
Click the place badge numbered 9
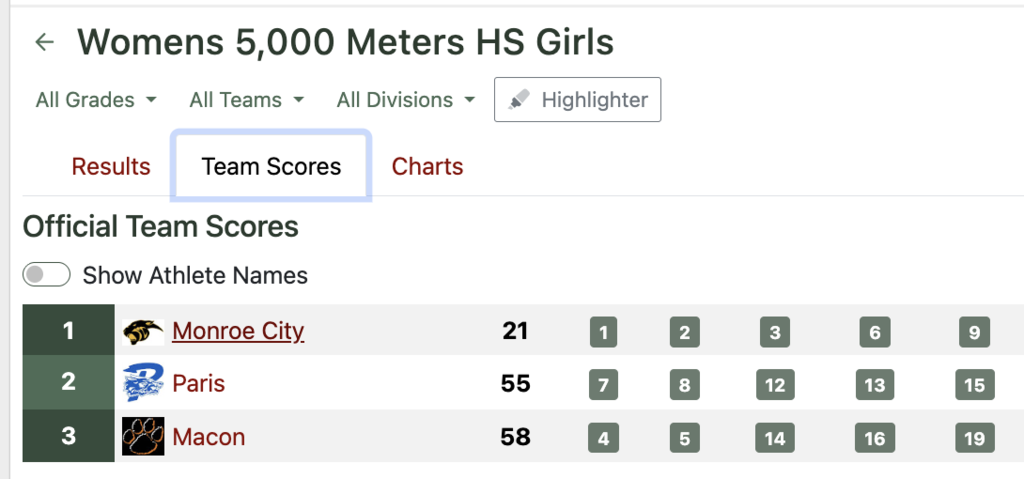tap(974, 332)
